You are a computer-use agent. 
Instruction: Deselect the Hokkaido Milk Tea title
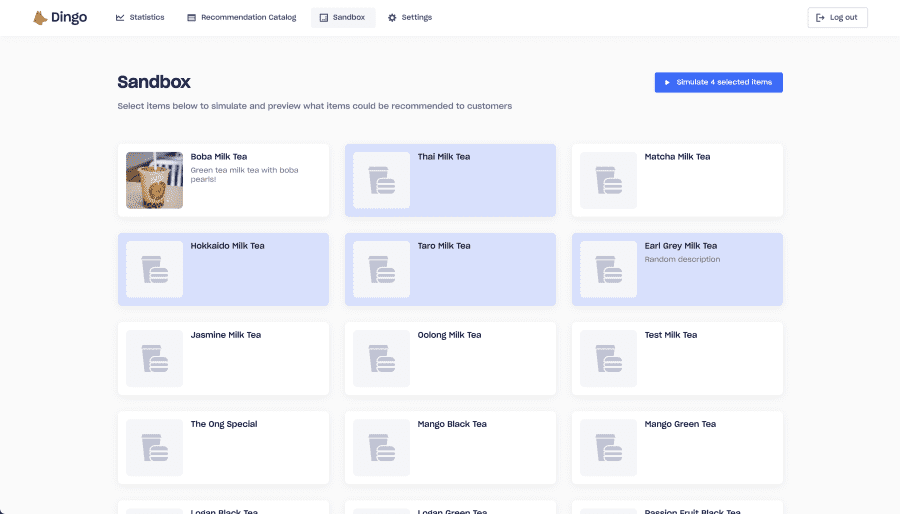pos(227,246)
